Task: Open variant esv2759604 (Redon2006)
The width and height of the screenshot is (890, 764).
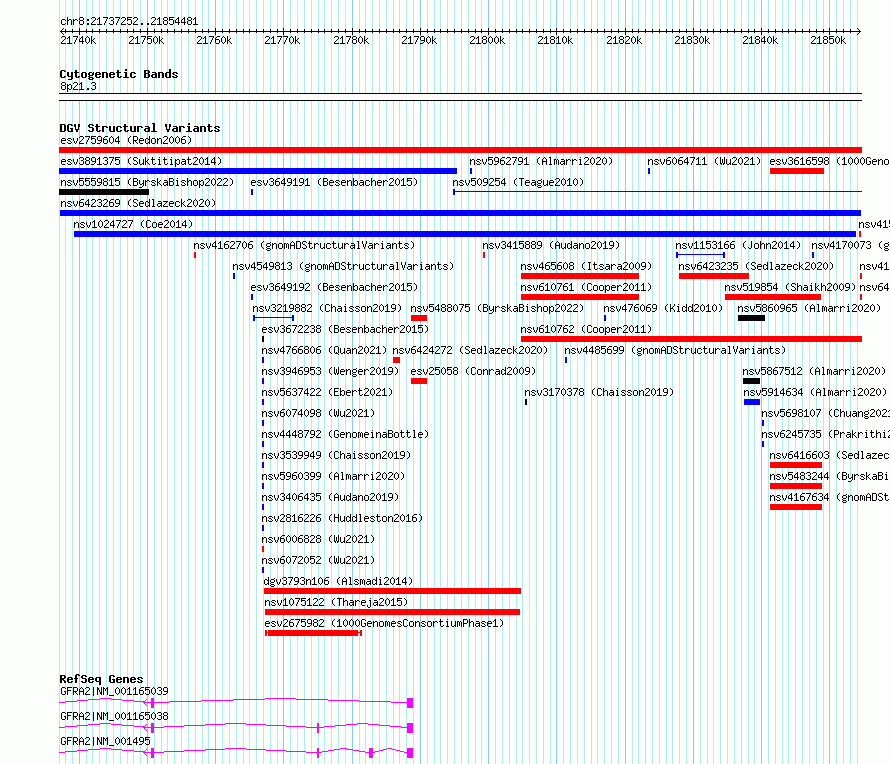Action: click(x=126, y=140)
